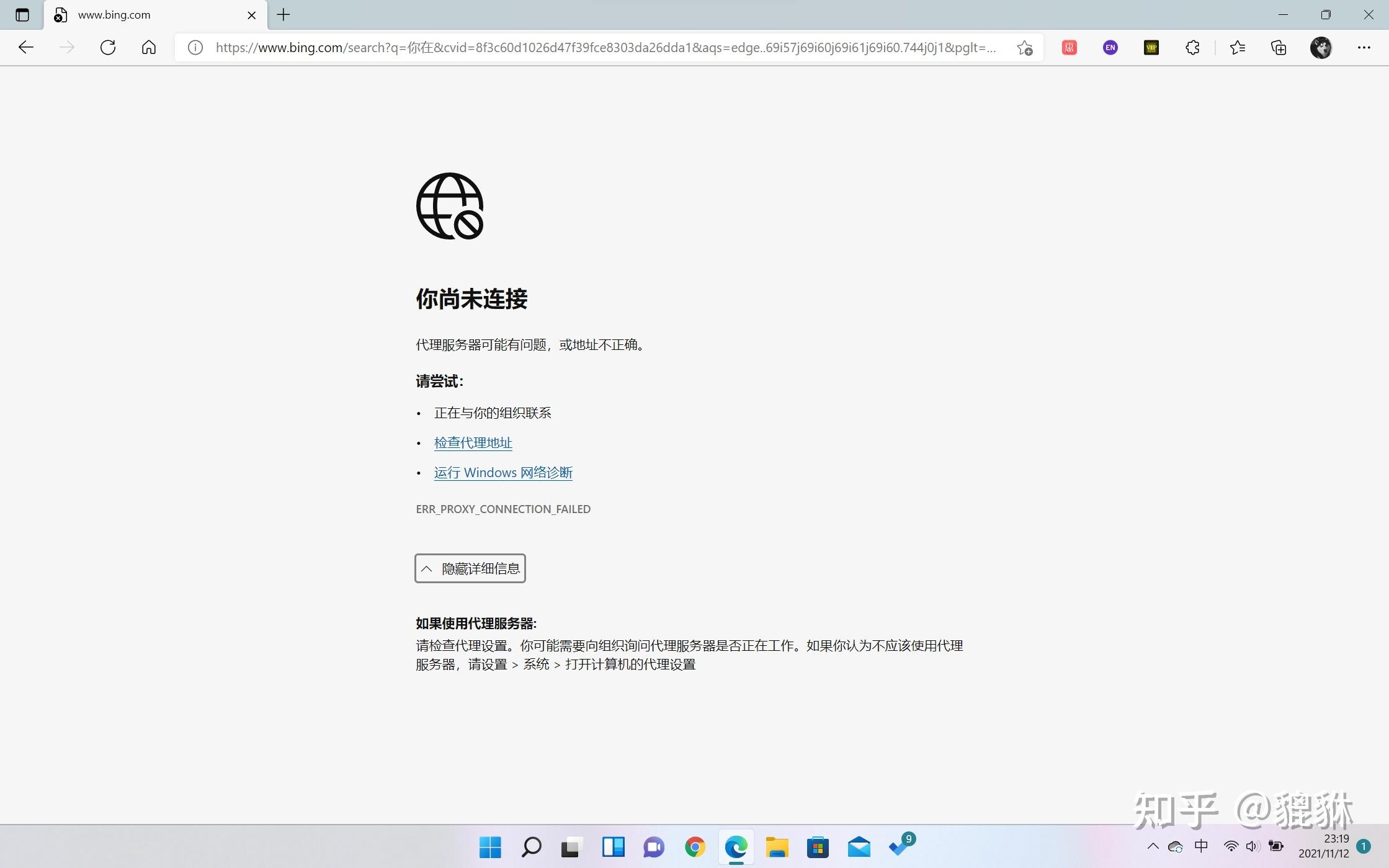Viewport: 1389px width, 868px height.
Task: Open the Extensions puzzle-piece icon
Action: click(1192, 47)
